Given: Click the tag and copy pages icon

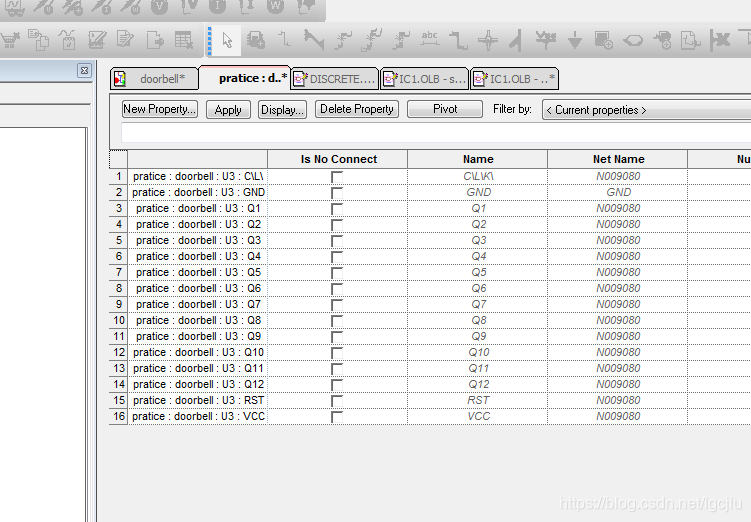Looking at the screenshot, I should tap(38, 40).
